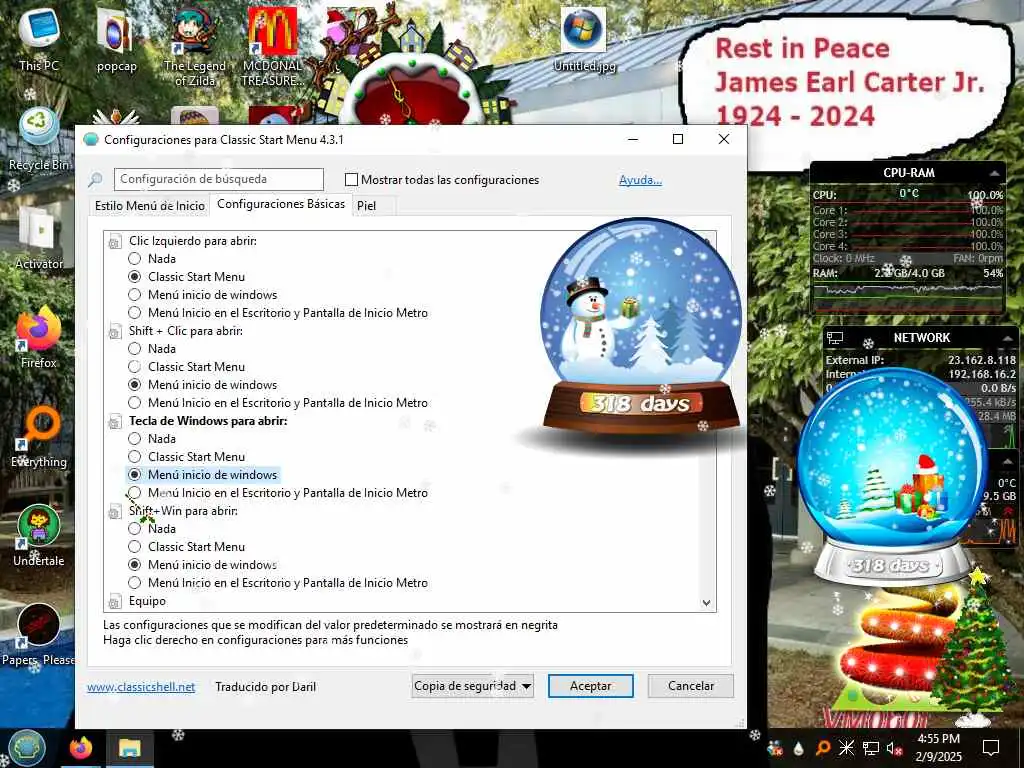Launch Firefox from the desktop shortcut
The image size is (1024, 768).
pyautogui.click(x=39, y=338)
